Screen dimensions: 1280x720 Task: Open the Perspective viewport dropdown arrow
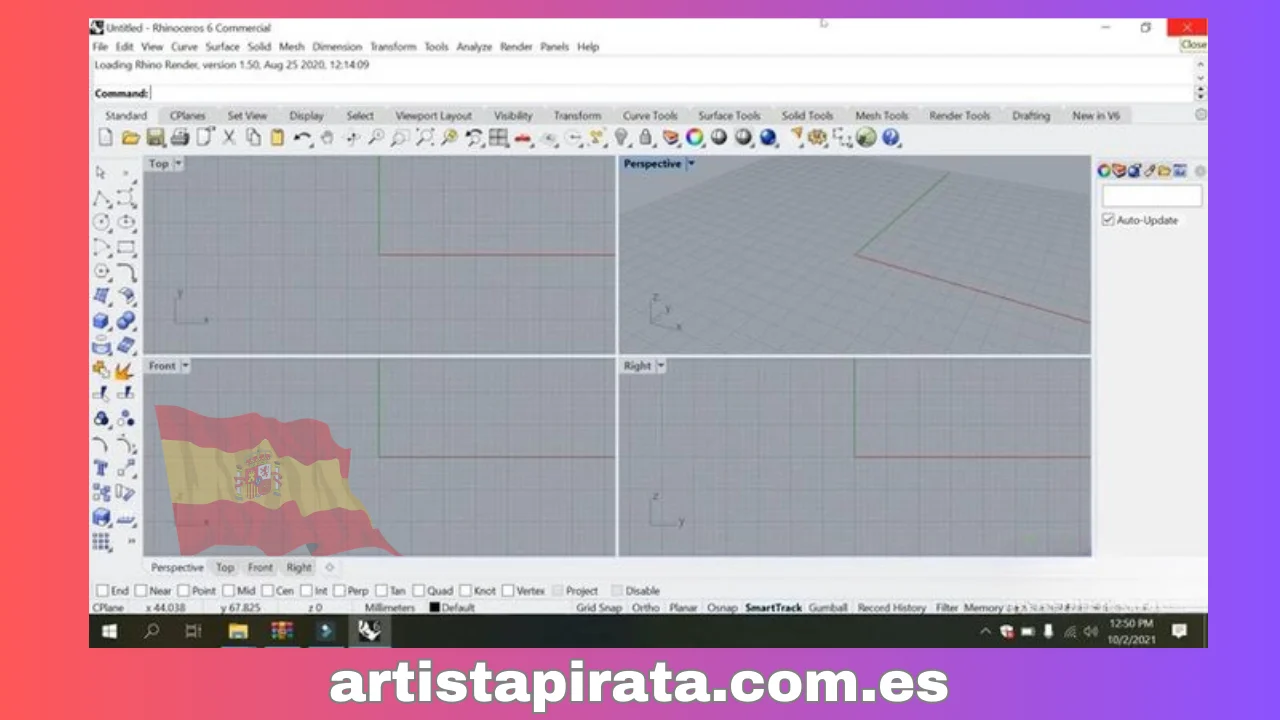690,164
